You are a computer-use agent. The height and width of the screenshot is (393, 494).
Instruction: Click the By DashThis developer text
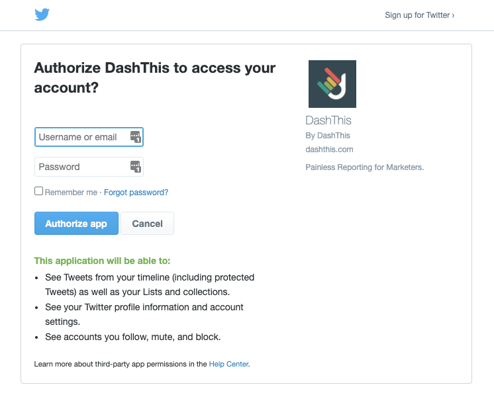328,135
